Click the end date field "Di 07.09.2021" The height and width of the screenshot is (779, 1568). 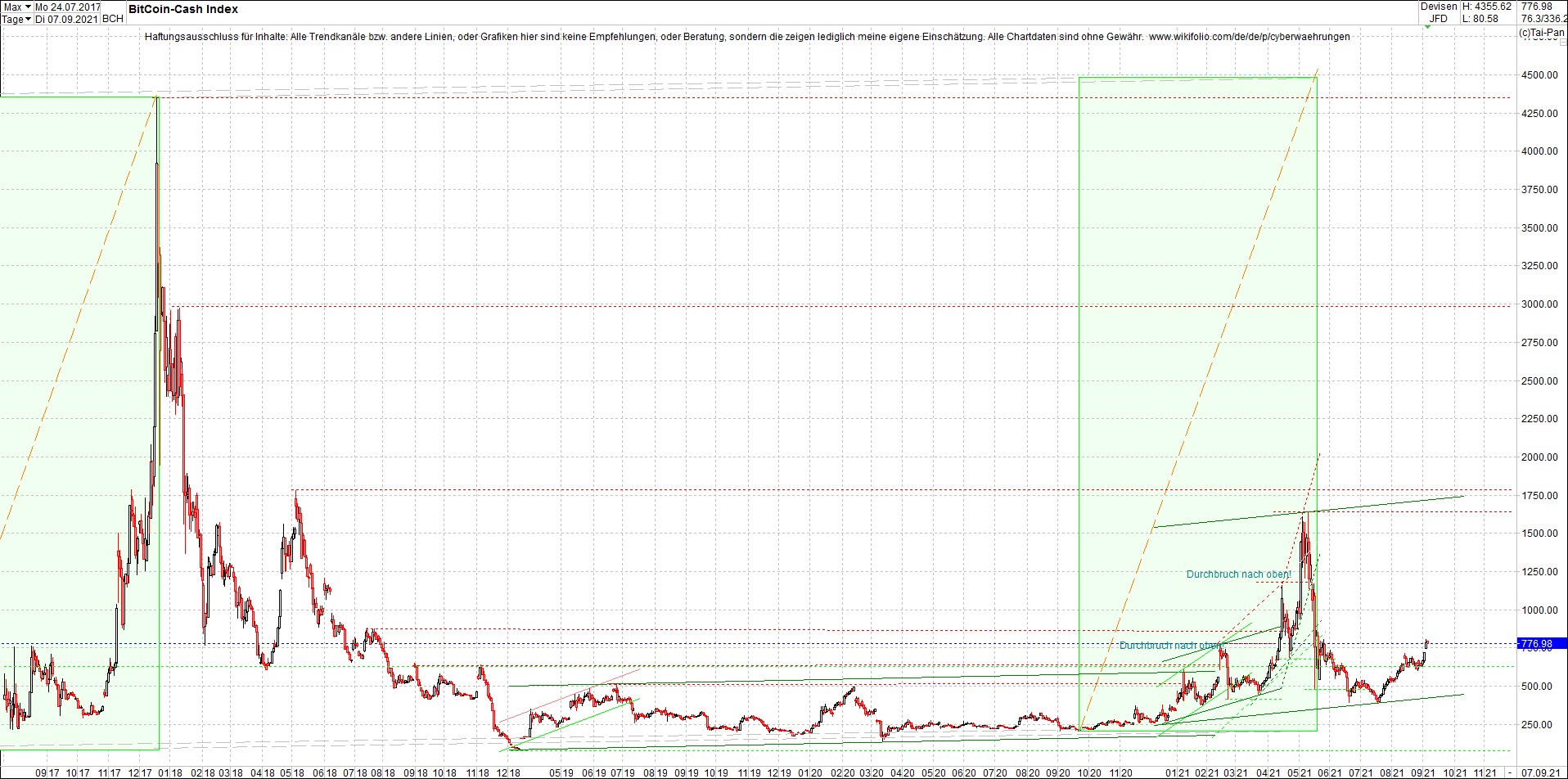click(x=67, y=19)
